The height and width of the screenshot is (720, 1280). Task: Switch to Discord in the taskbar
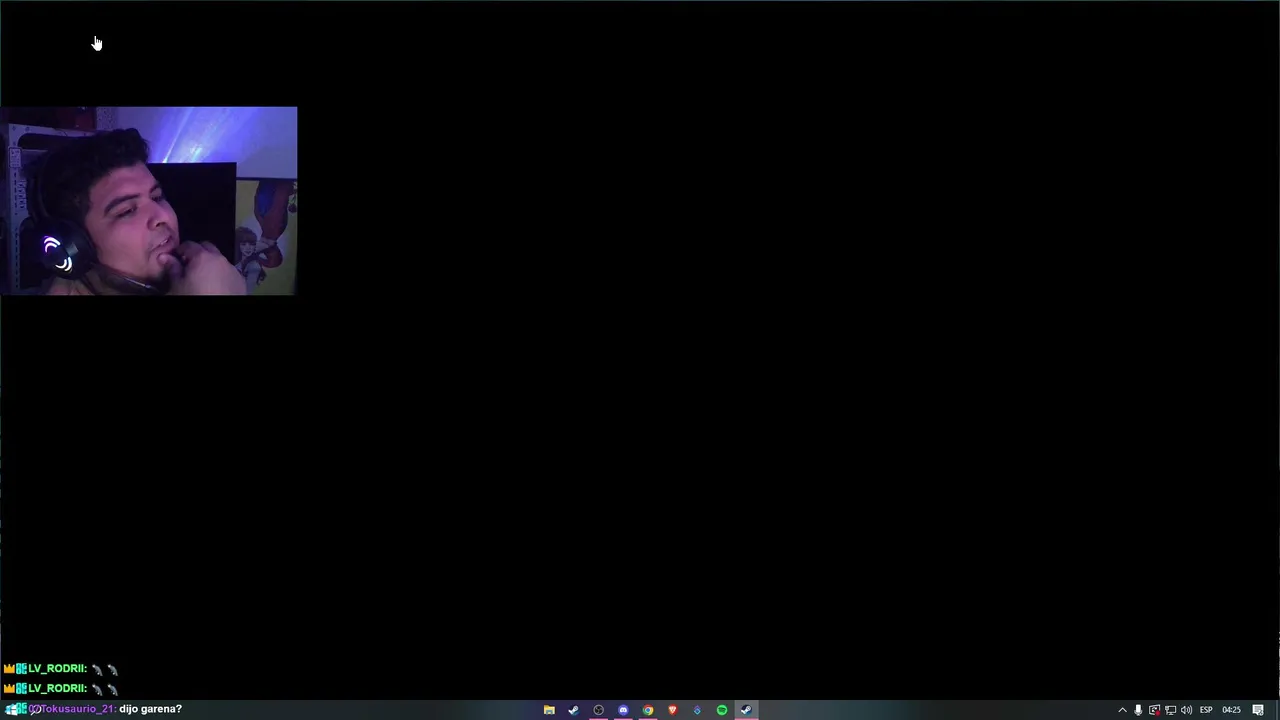(623, 710)
